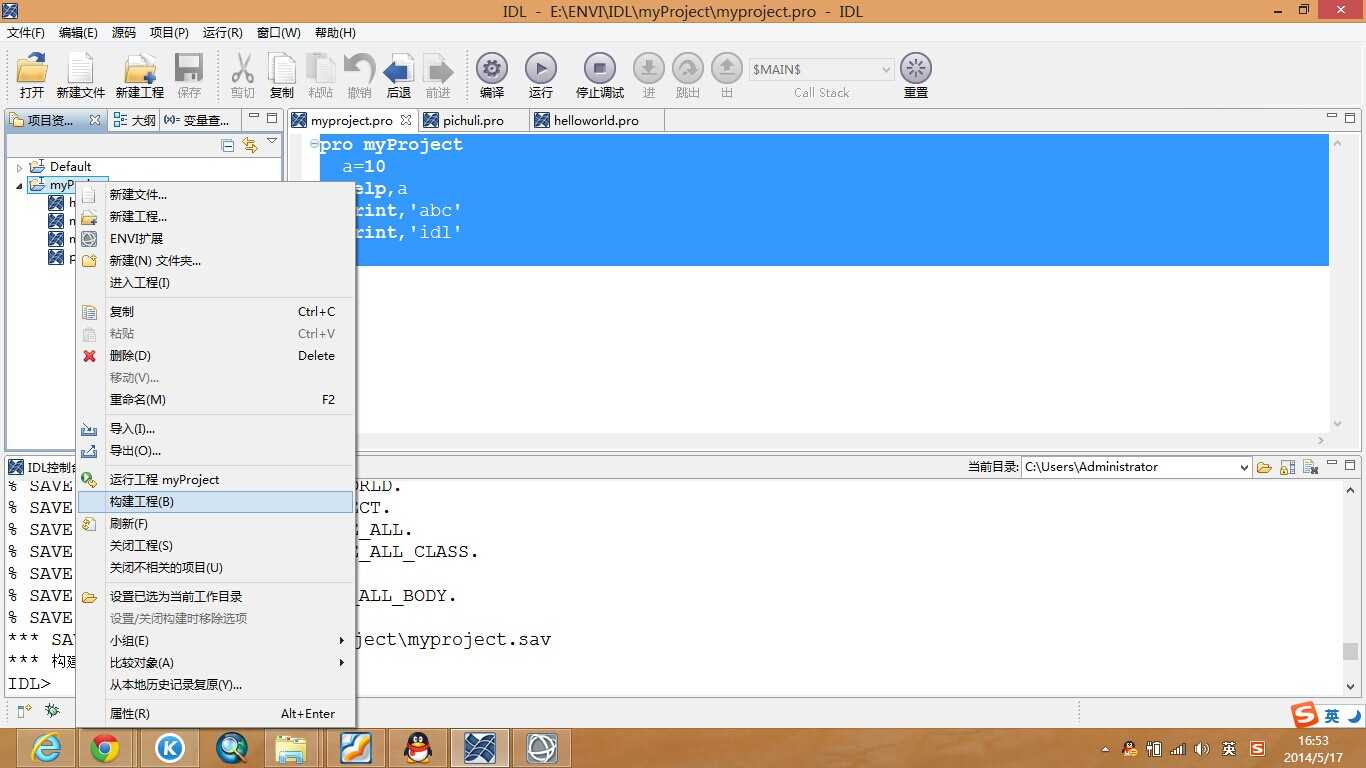Open the $MAIN$ Call Stack dropdown

click(886, 69)
